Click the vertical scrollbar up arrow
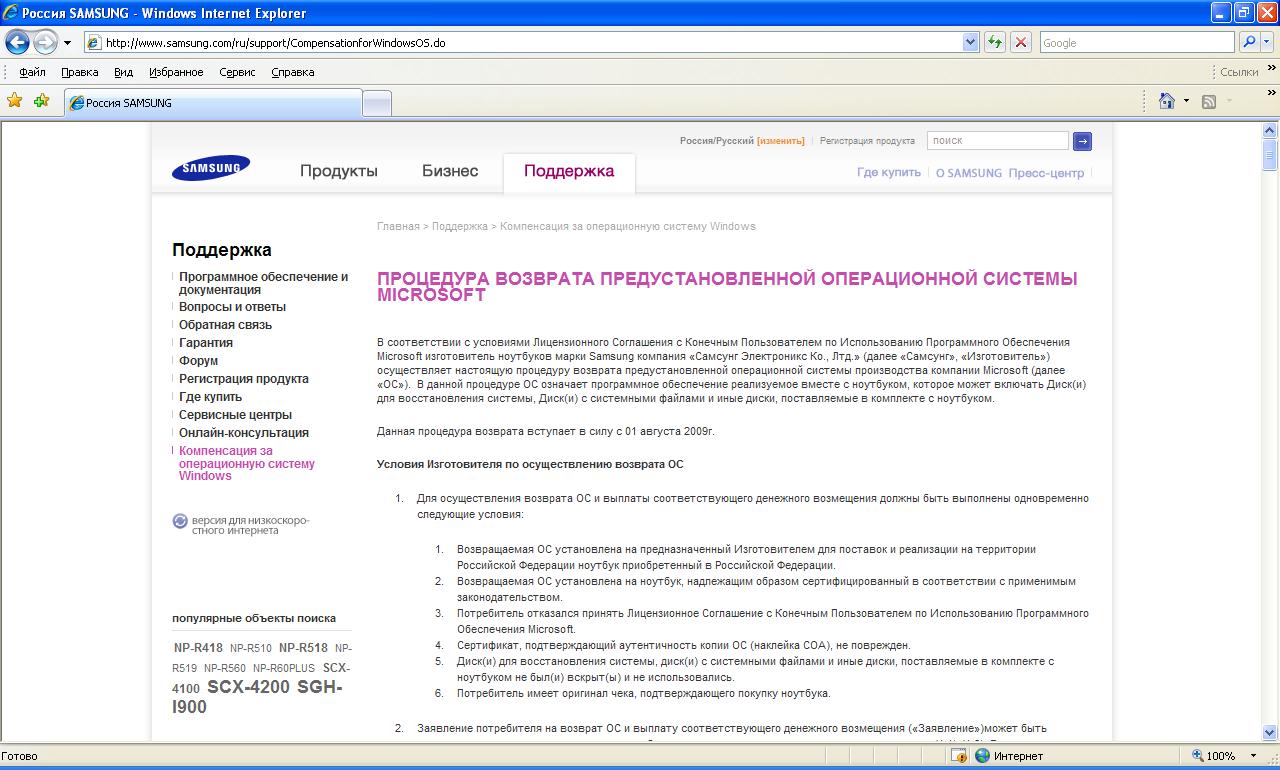This screenshot has height=770, width=1280. pyautogui.click(x=1270, y=130)
